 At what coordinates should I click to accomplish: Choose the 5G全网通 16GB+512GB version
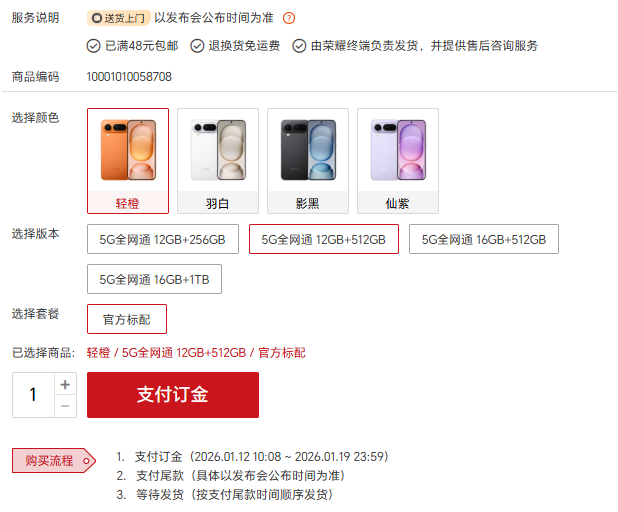[484, 239]
